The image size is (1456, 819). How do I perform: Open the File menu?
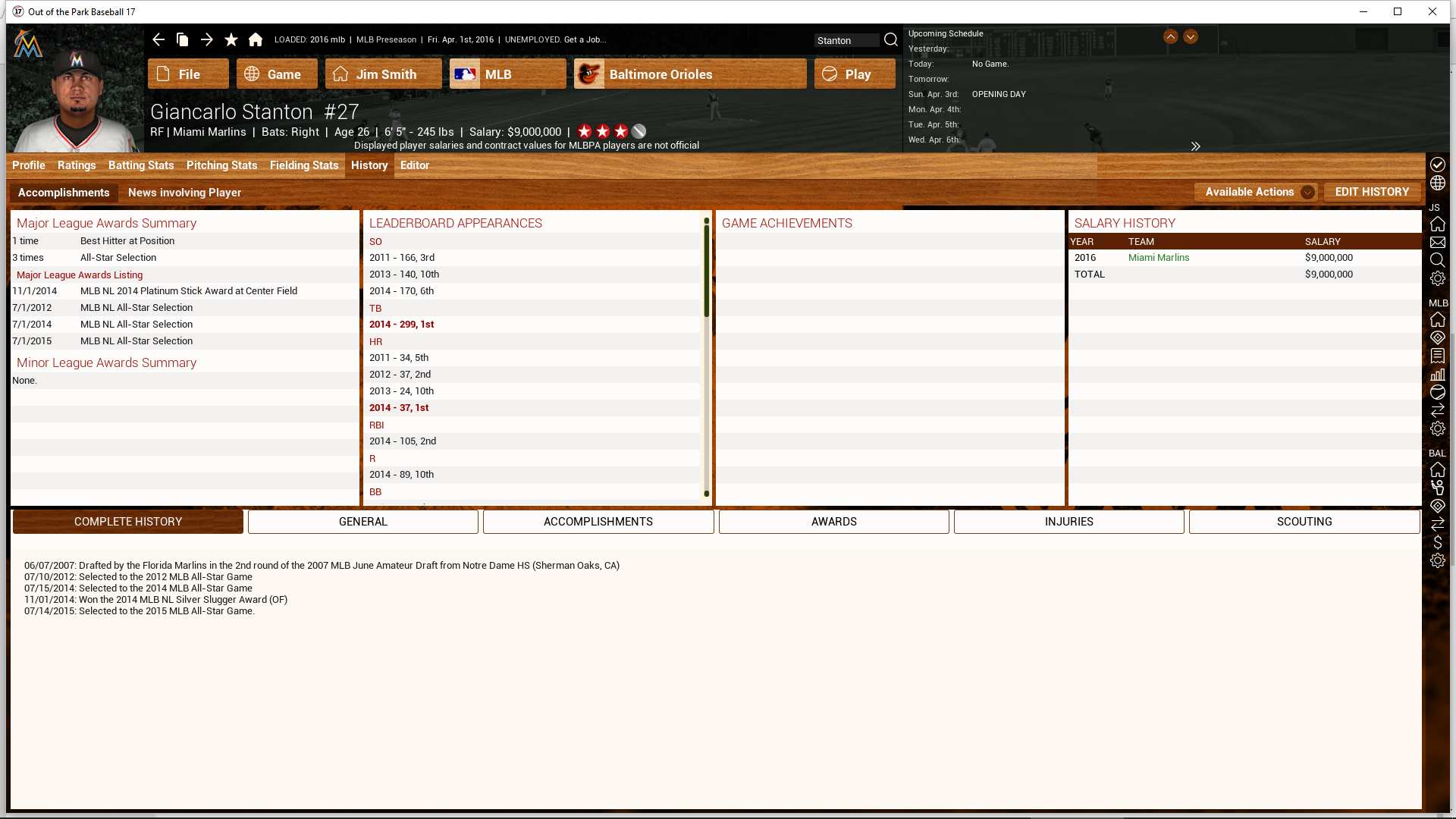pos(188,74)
